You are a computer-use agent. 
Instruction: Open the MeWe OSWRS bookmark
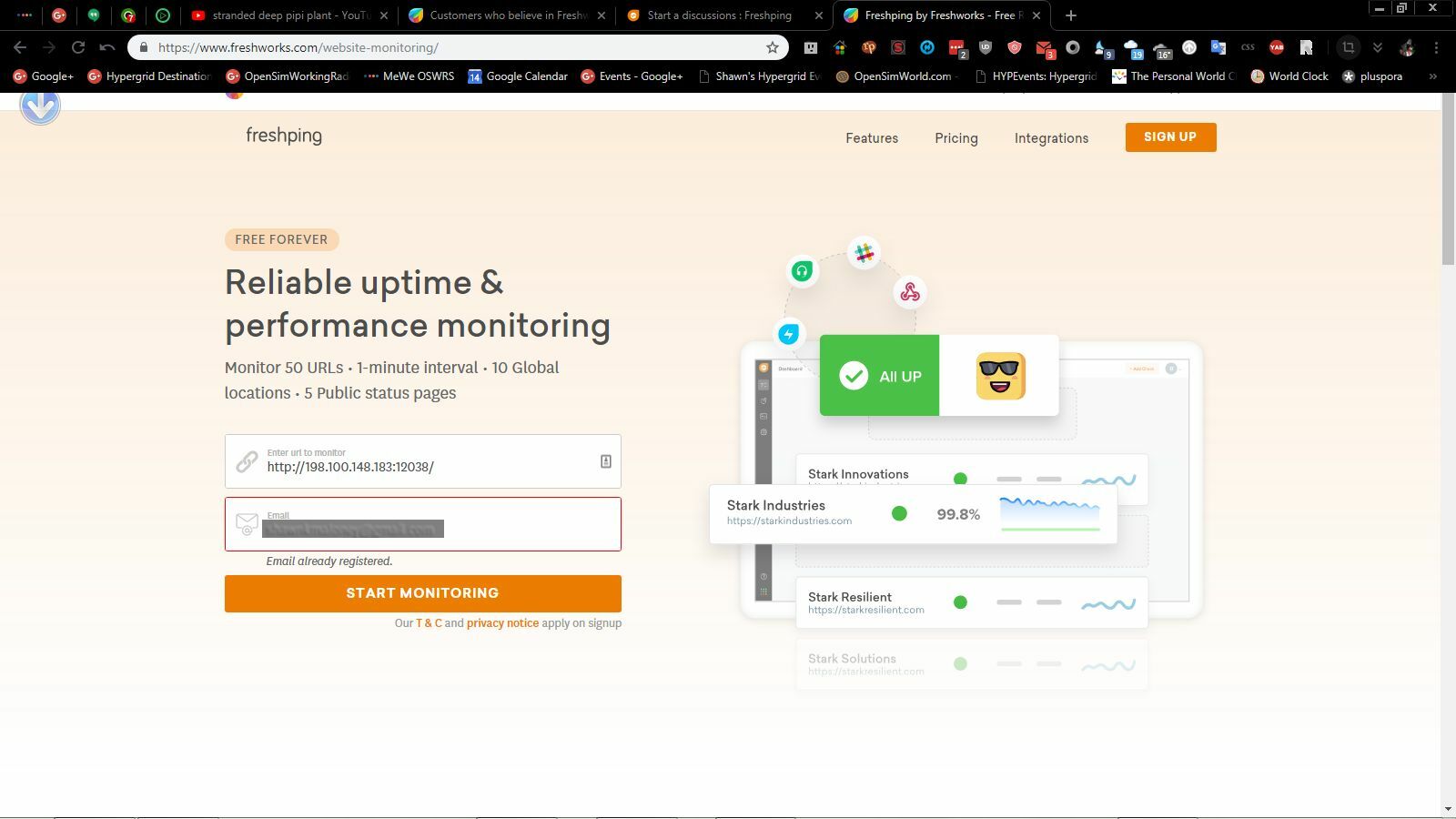[x=409, y=76]
